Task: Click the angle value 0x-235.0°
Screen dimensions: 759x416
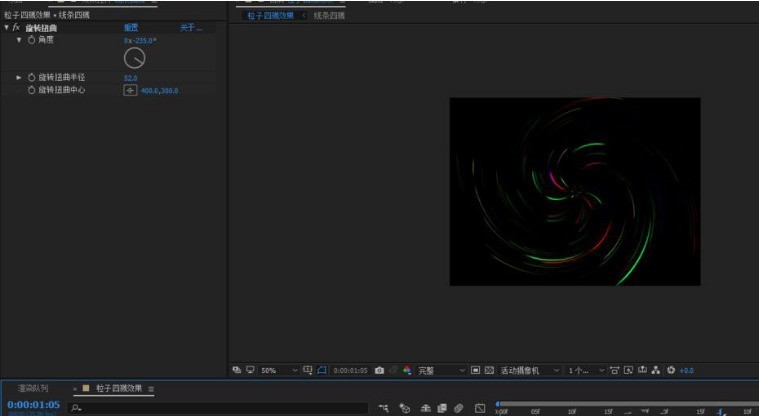Action: point(140,41)
